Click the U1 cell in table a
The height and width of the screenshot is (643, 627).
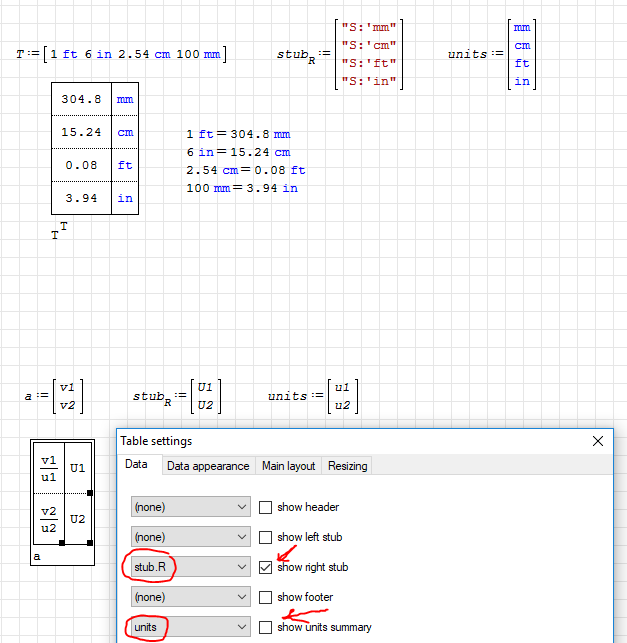(78, 468)
